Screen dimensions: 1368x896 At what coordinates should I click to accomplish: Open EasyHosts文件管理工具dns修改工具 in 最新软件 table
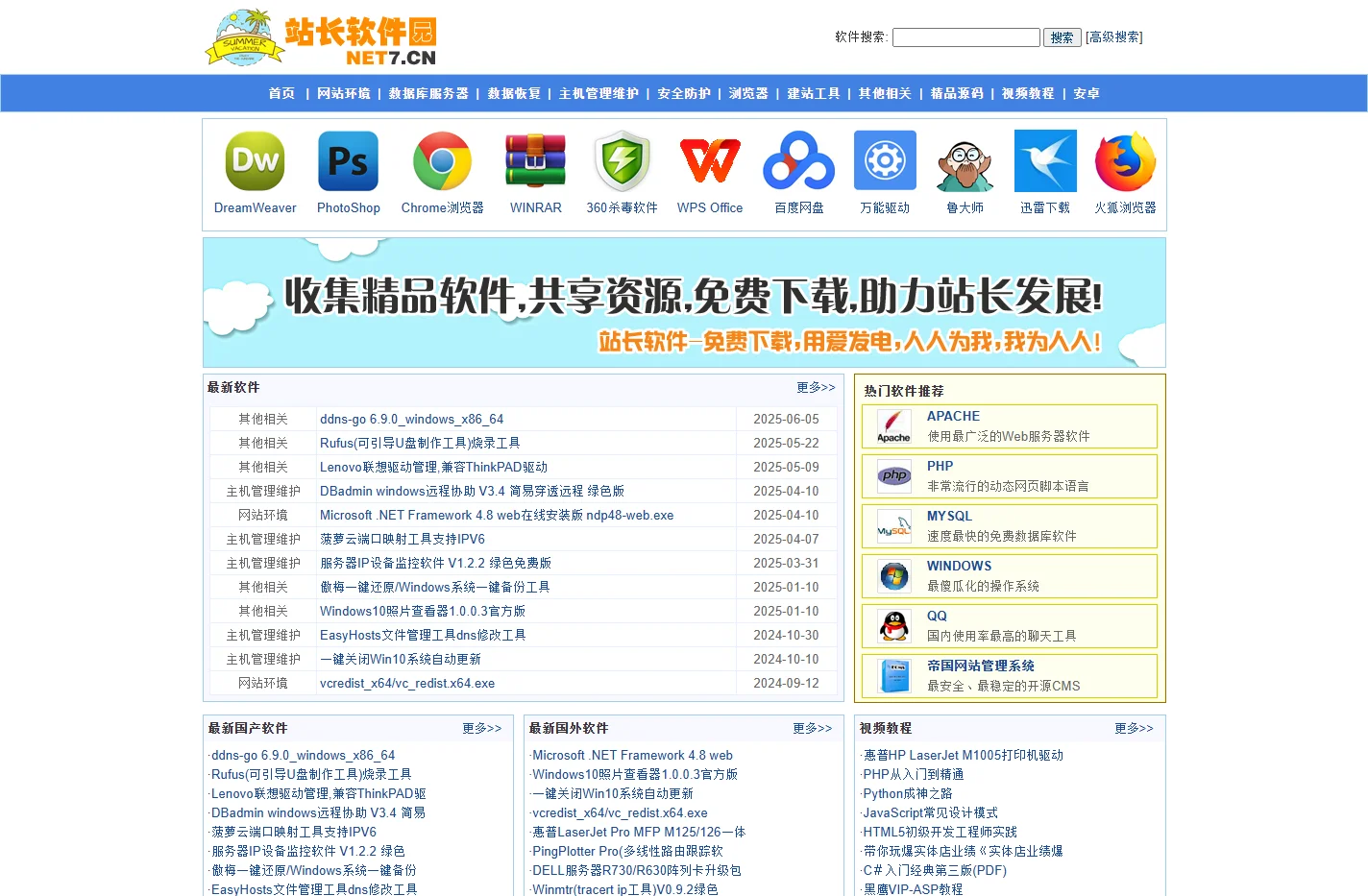point(423,635)
